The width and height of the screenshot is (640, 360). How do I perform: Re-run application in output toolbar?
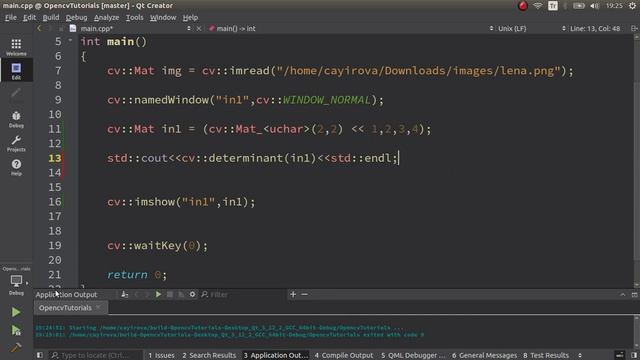coord(158,294)
